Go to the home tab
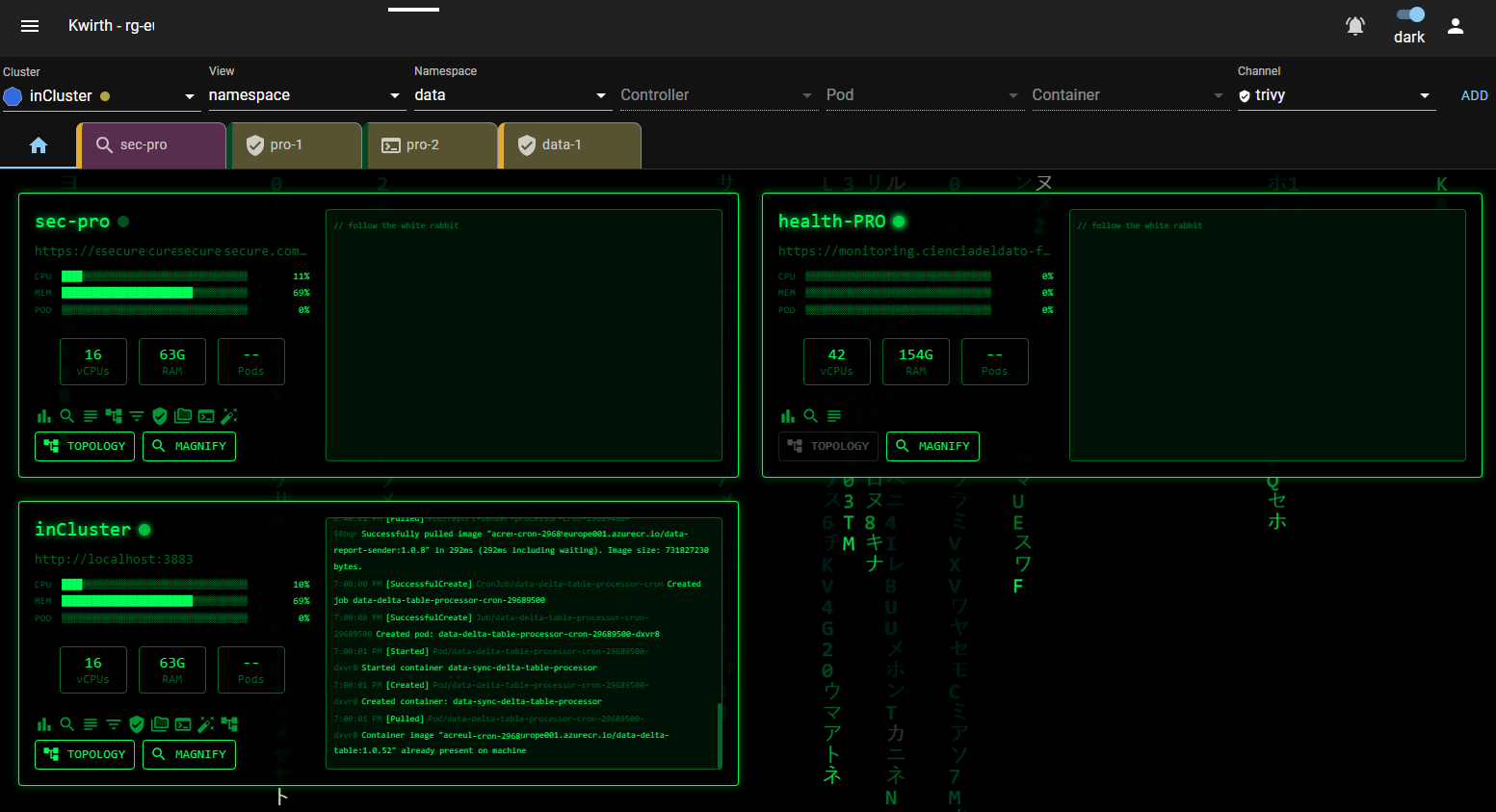Viewport: 1496px width, 812px height. (x=39, y=145)
